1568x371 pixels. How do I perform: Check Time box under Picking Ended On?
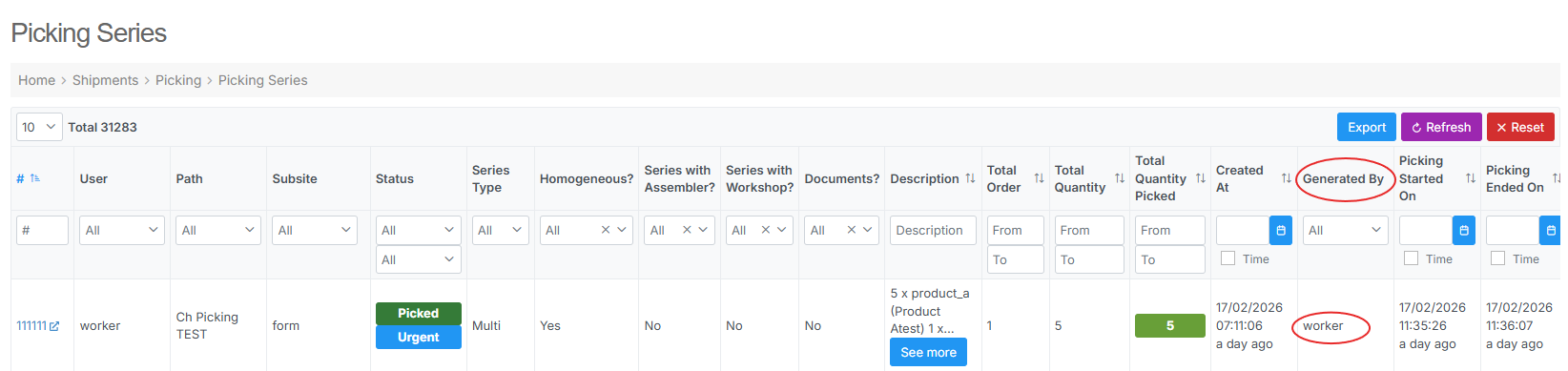pyautogui.click(x=1498, y=258)
